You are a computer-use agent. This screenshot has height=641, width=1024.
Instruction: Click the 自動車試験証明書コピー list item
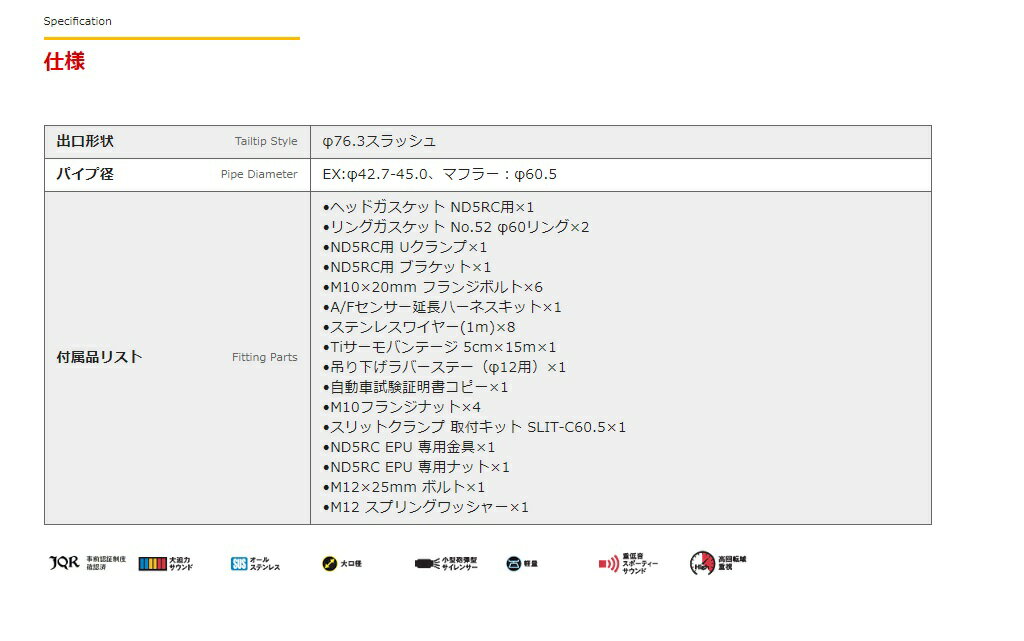click(x=415, y=387)
